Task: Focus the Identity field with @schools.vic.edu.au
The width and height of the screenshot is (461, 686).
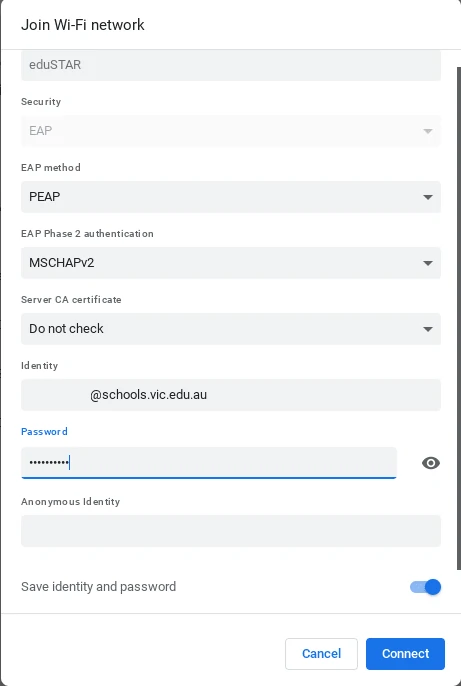Action: pos(231,395)
